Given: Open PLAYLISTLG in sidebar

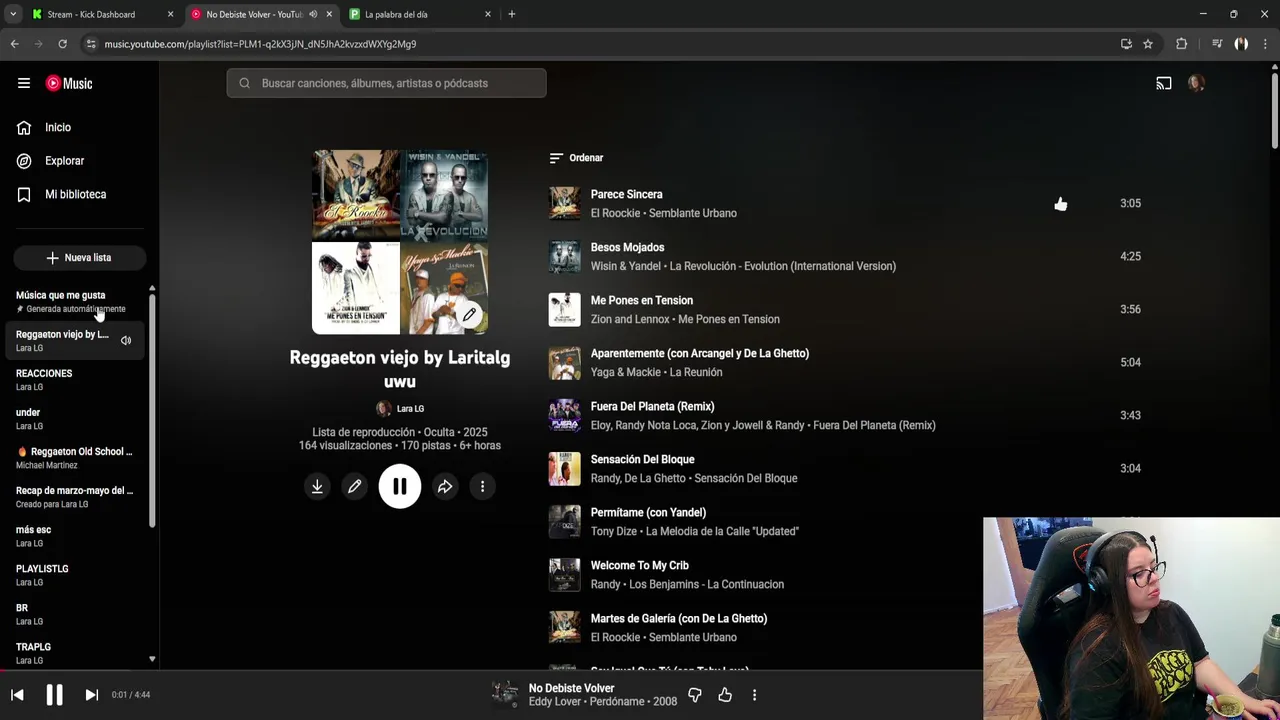Looking at the screenshot, I should (75, 574).
